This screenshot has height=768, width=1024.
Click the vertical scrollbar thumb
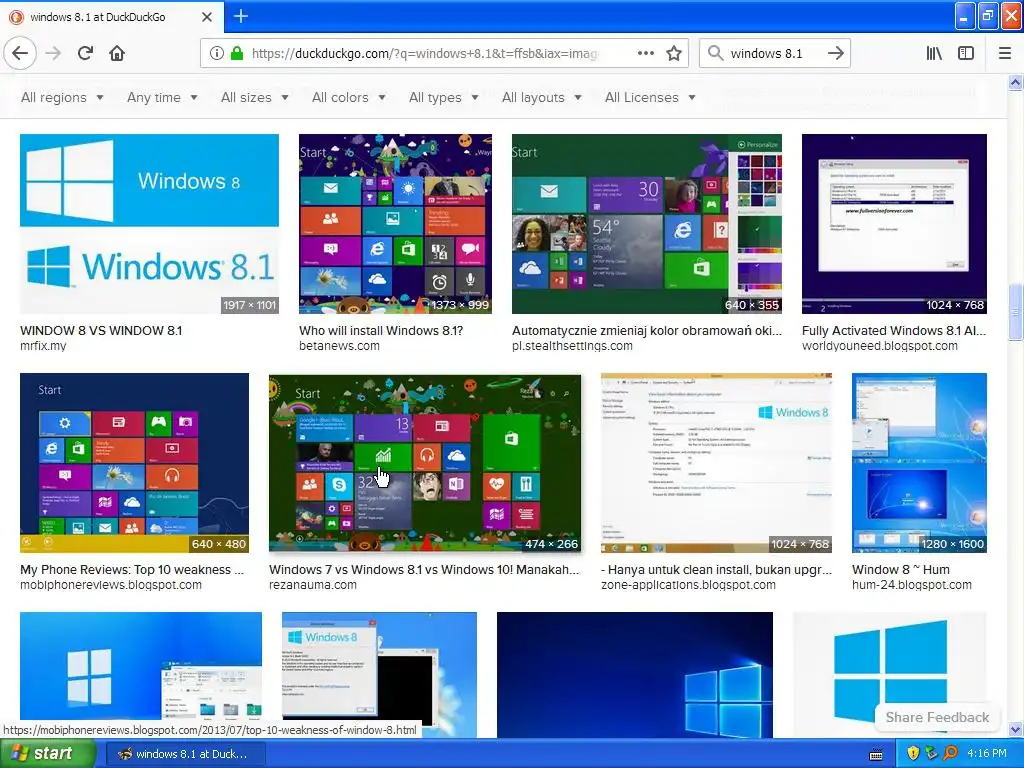coord(1016,312)
